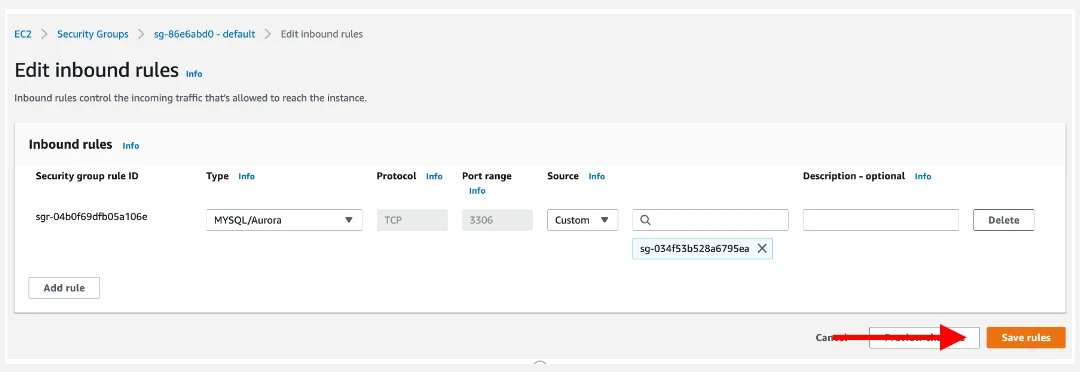Click the description text field
This screenshot has width=1080, height=372.
(881, 220)
